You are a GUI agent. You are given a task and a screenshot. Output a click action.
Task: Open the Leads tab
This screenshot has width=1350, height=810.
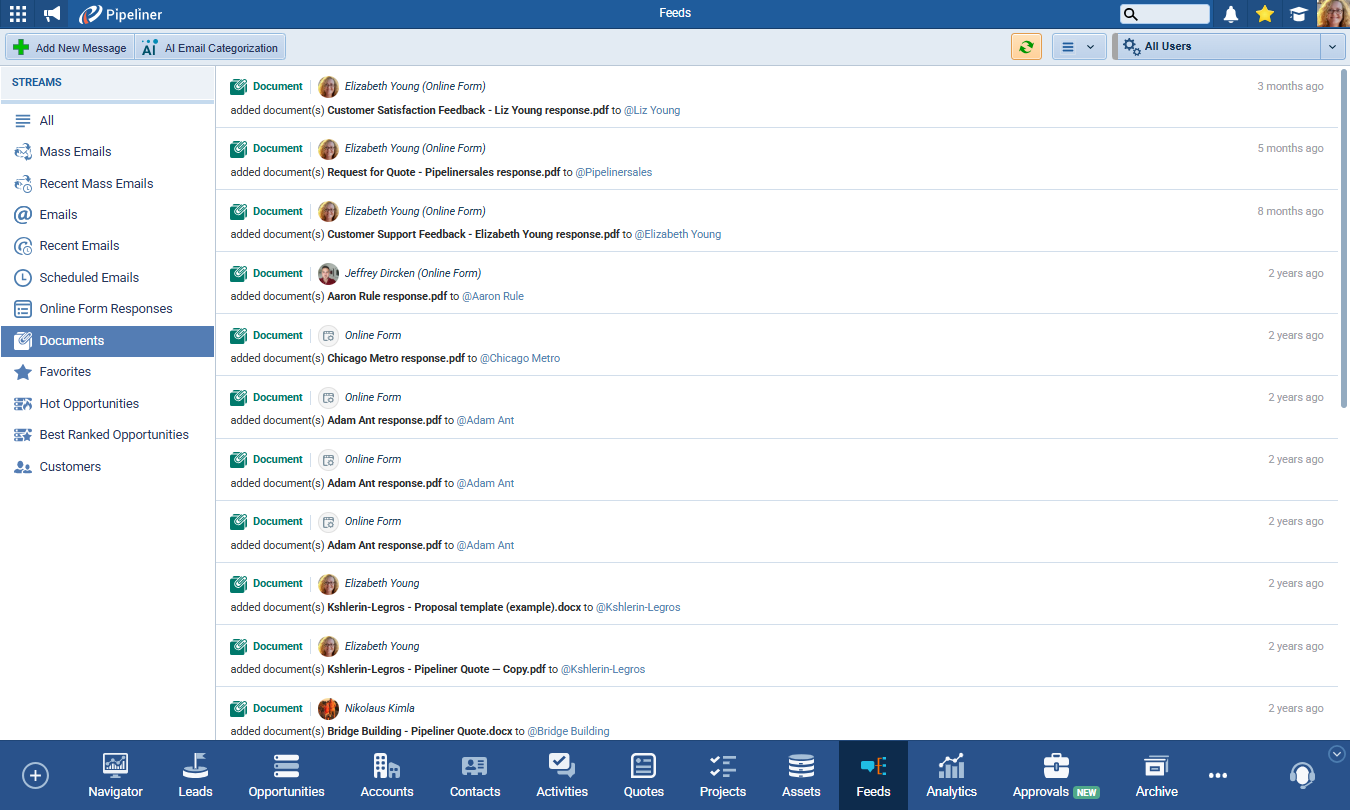pyautogui.click(x=195, y=775)
